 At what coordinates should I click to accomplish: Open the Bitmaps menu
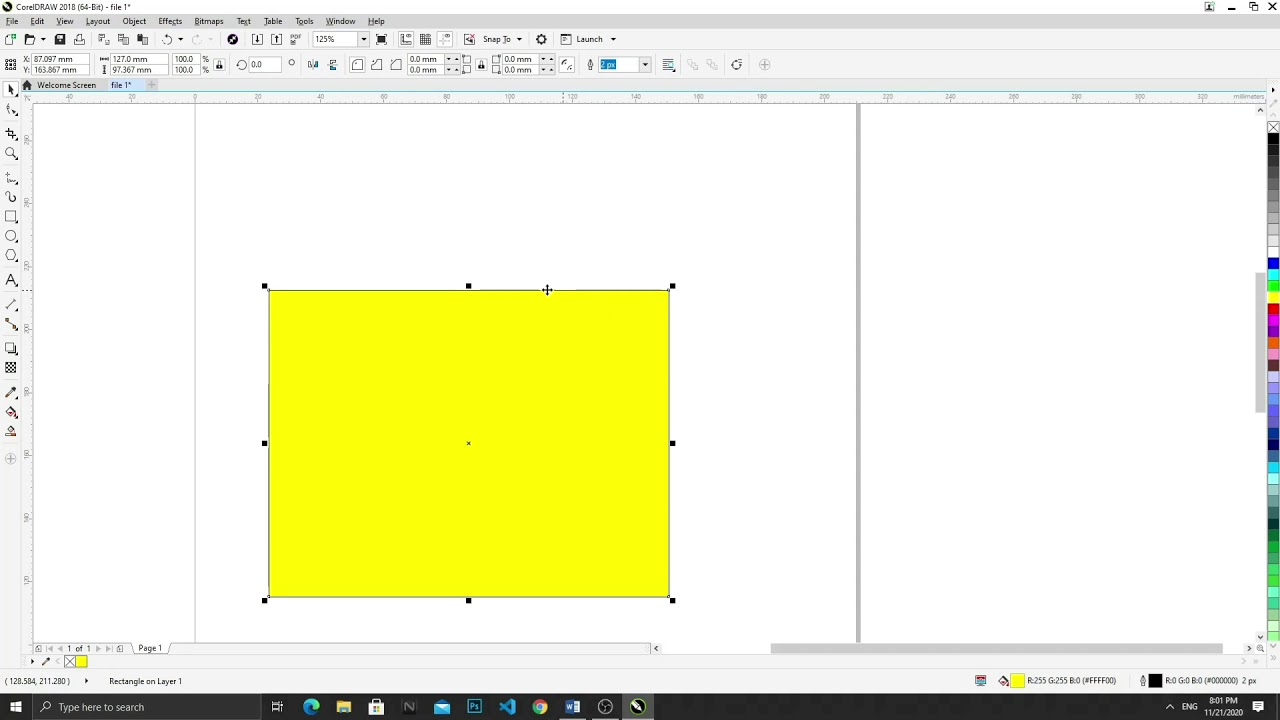(208, 21)
